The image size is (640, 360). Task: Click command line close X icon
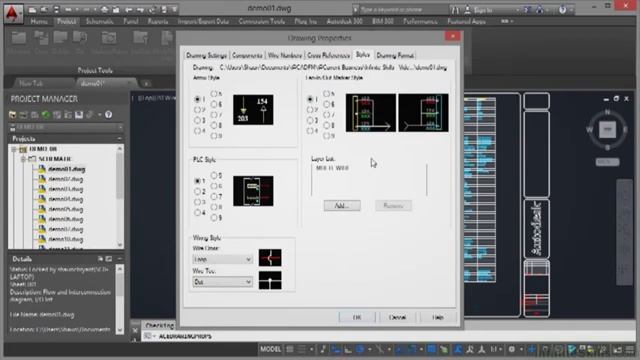coord(136,330)
